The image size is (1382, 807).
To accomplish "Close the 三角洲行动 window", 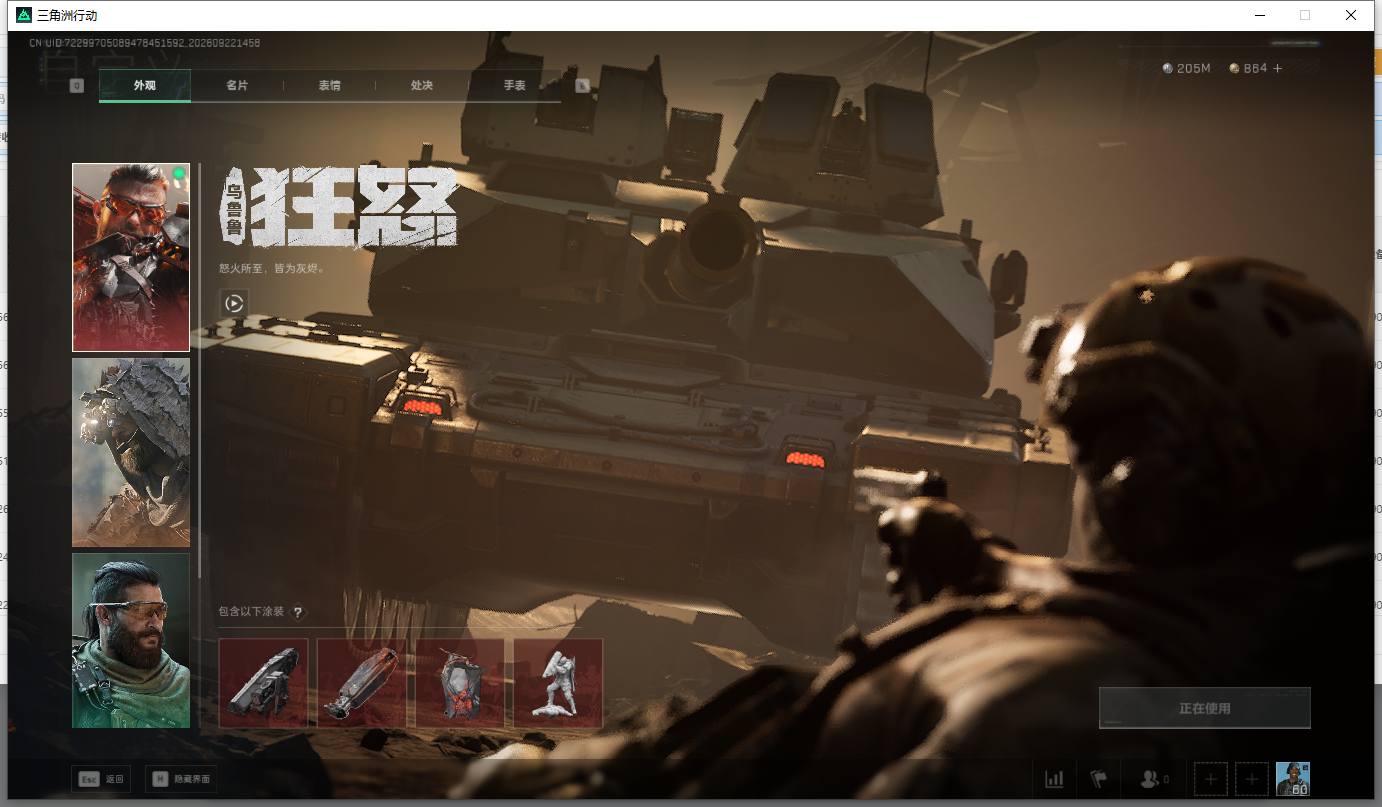I will 1351,15.
